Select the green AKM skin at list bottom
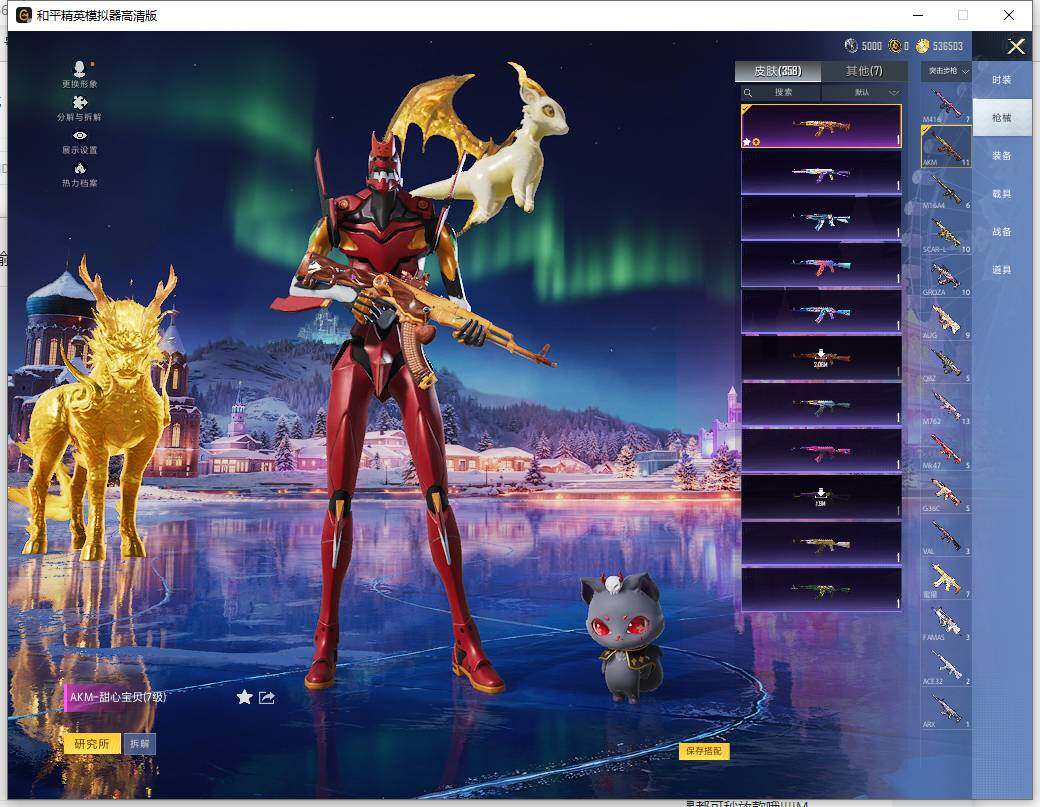This screenshot has width=1040, height=807. pyautogui.click(x=821, y=590)
